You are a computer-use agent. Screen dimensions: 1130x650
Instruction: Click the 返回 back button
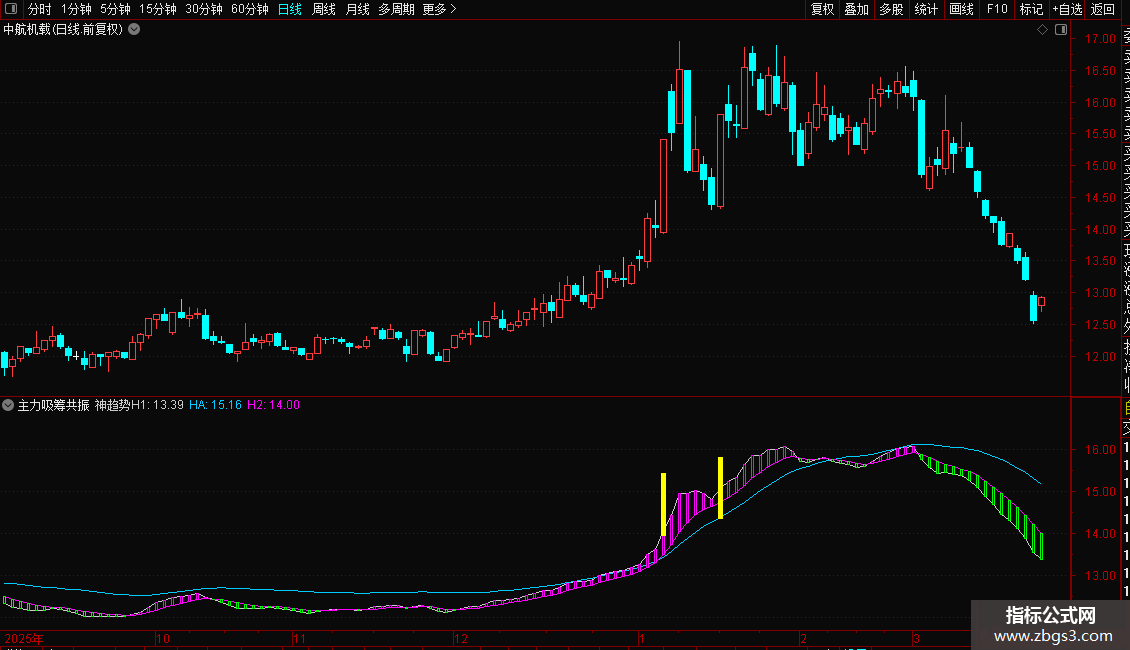coord(1103,9)
